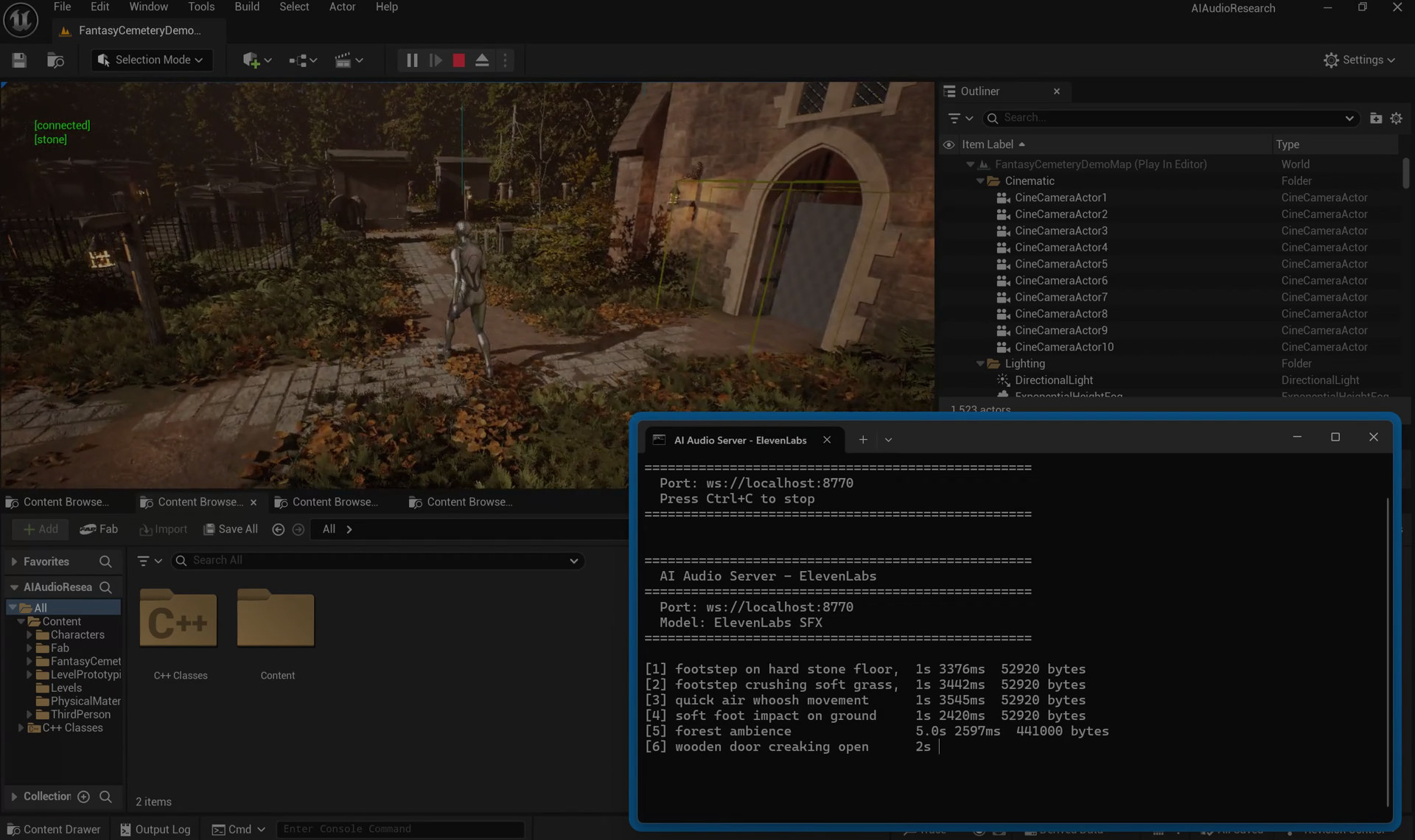Viewport: 1415px width, 840px height.
Task: Open the Output Log
Action: click(x=155, y=829)
